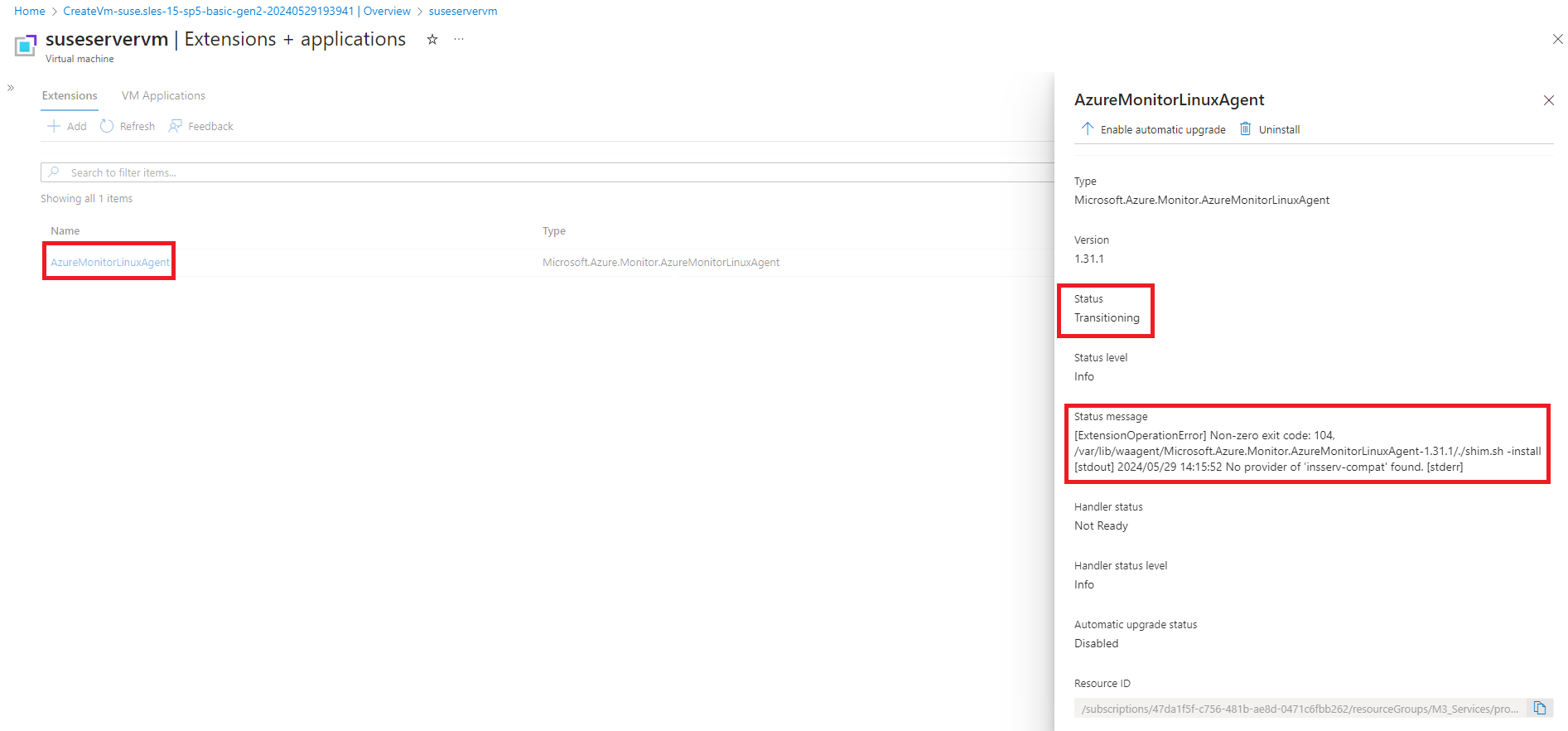Image resolution: width=1568 pixels, height=731 pixels.
Task: Open the AzureMonitorLinuxAgent extension link
Action: coord(109,262)
